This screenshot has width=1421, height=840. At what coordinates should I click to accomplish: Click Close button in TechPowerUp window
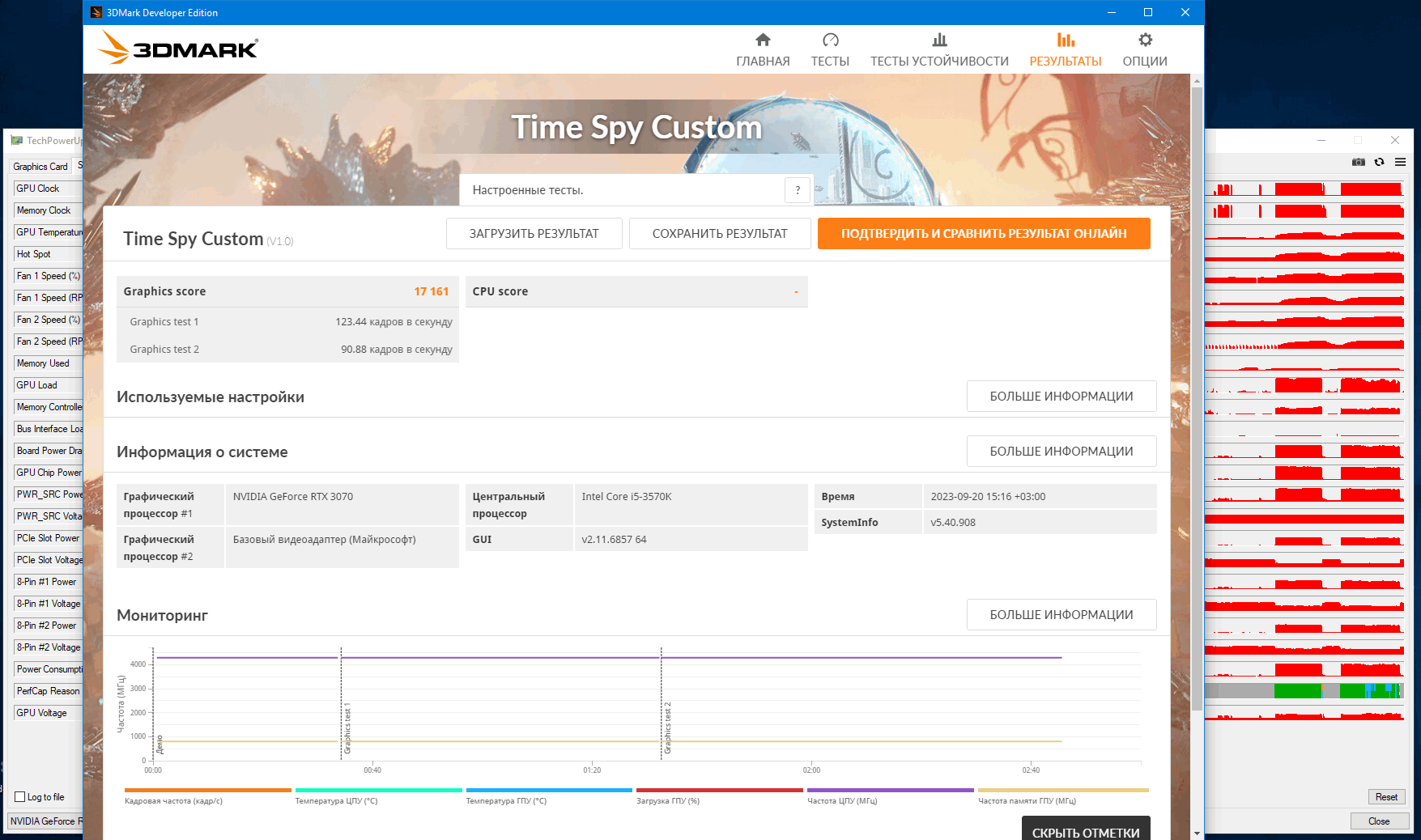point(1379,821)
